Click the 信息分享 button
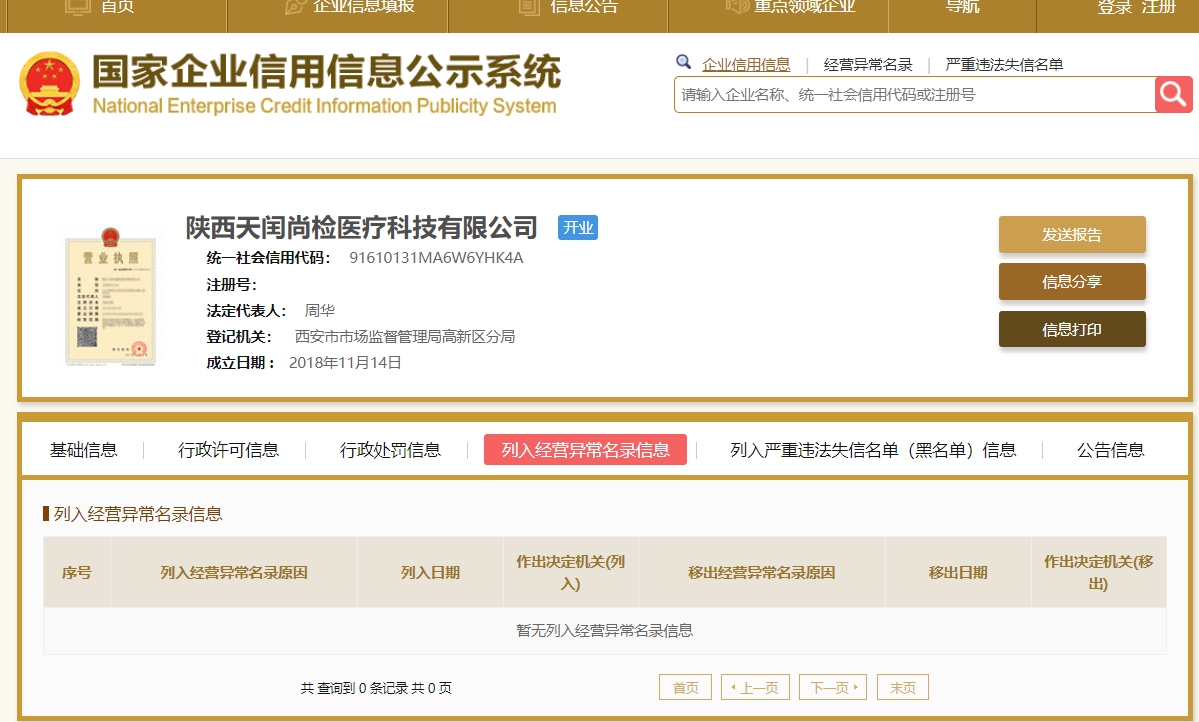Screen dimensions: 1199x722 [1072, 281]
